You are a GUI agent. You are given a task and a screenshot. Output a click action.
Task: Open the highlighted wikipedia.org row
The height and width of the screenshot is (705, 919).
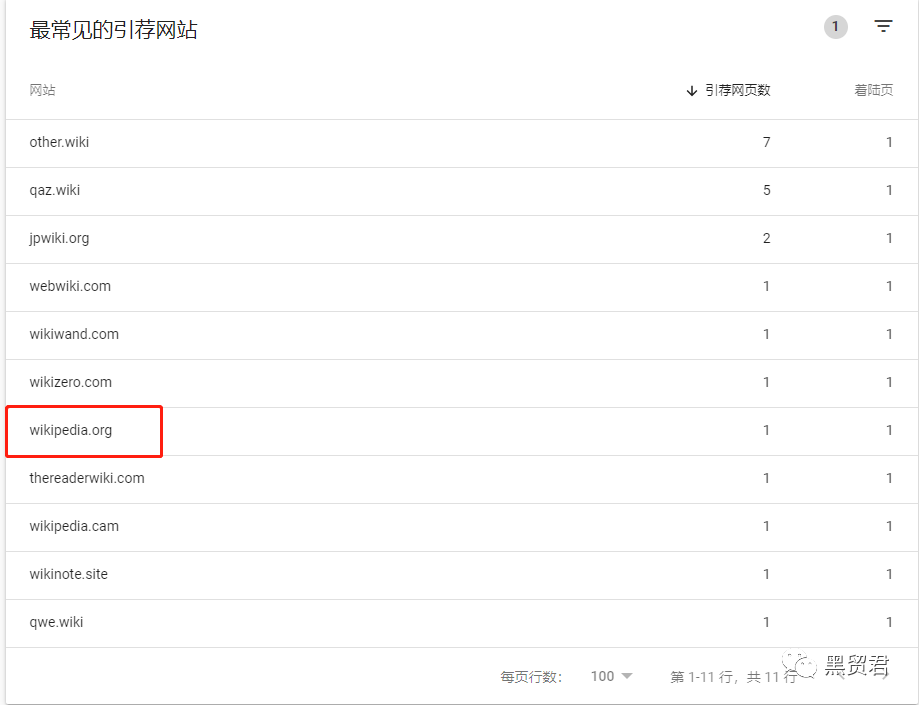click(x=71, y=430)
